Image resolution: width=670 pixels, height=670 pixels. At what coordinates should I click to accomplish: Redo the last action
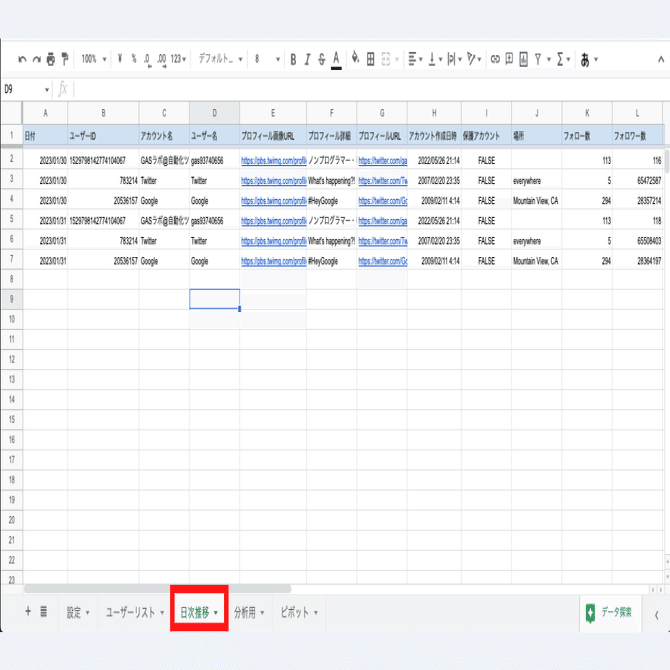pyautogui.click(x=37, y=59)
